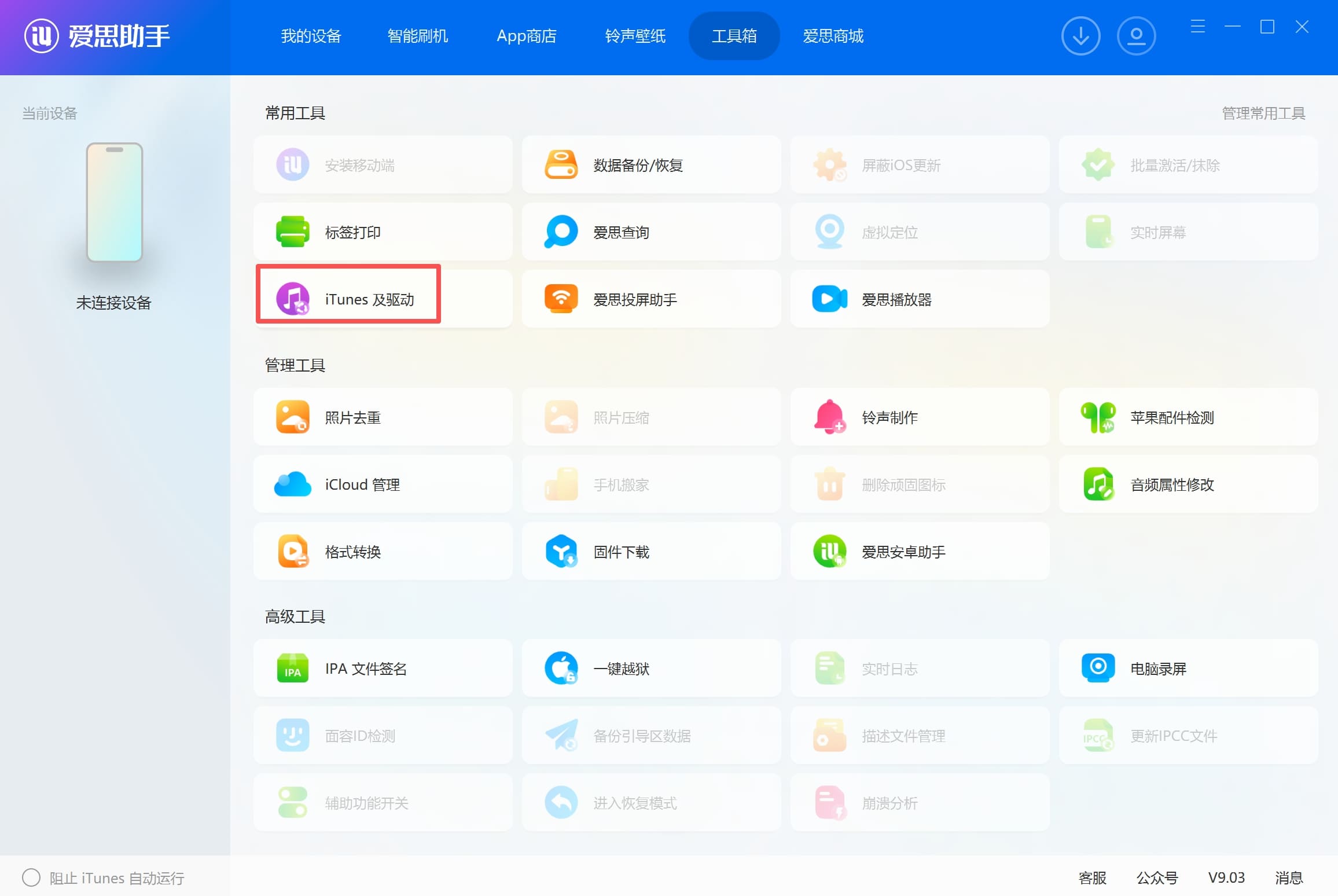
Task: Toggle 阻止 iTunes 自动运行 radio option
Action: tap(31, 878)
